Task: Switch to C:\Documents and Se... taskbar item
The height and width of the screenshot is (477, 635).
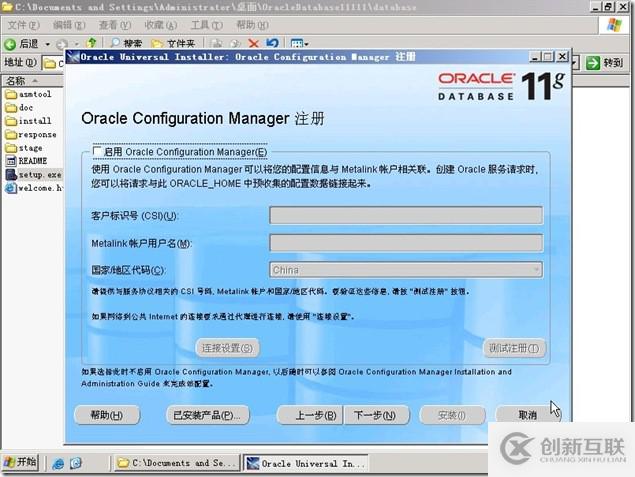Action: click(177, 463)
